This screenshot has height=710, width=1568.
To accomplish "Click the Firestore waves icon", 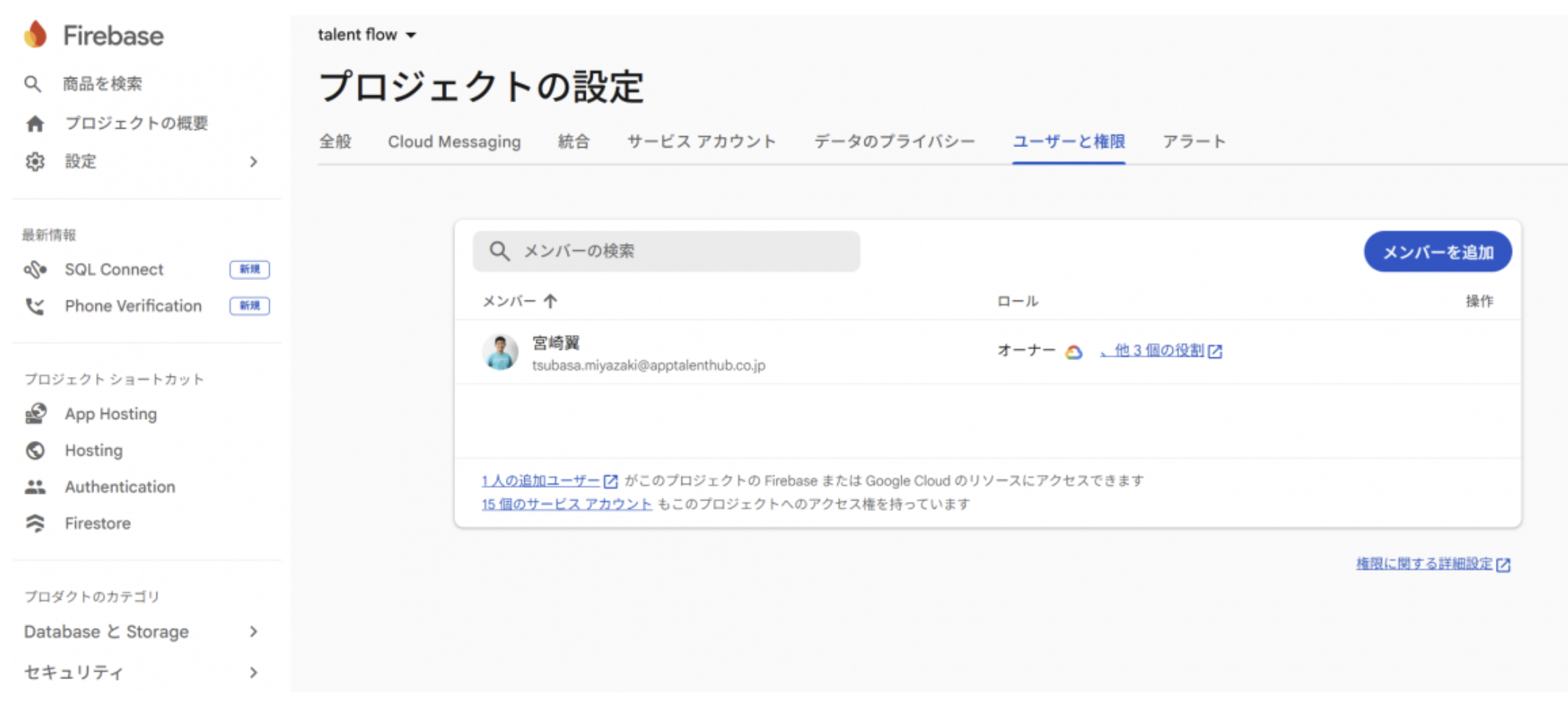I will (35, 523).
